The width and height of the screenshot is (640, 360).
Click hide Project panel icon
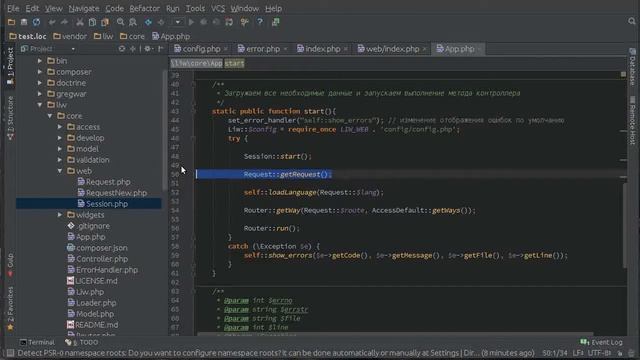point(161,49)
